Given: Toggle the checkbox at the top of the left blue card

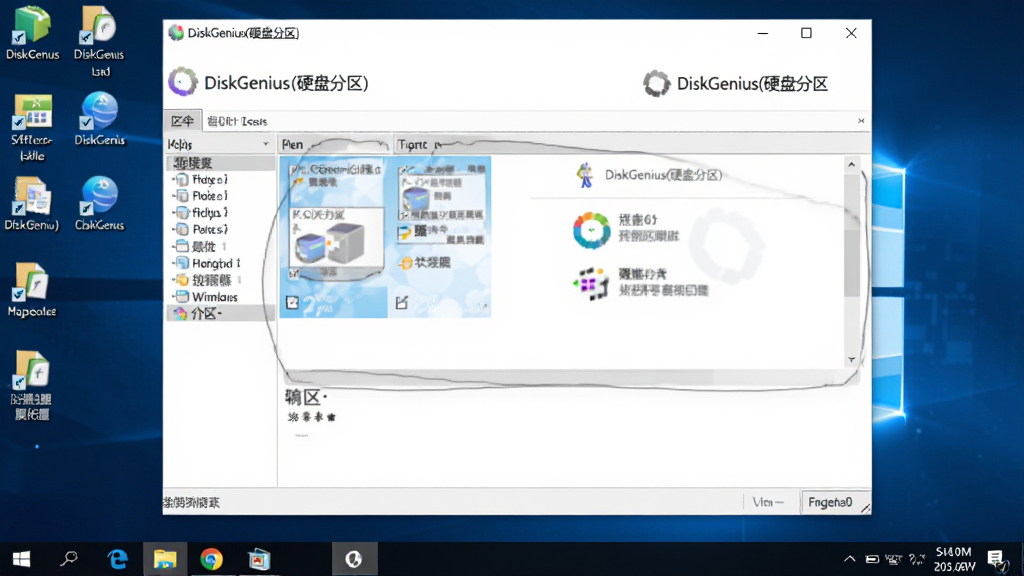Looking at the screenshot, I should click(x=296, y=170).
